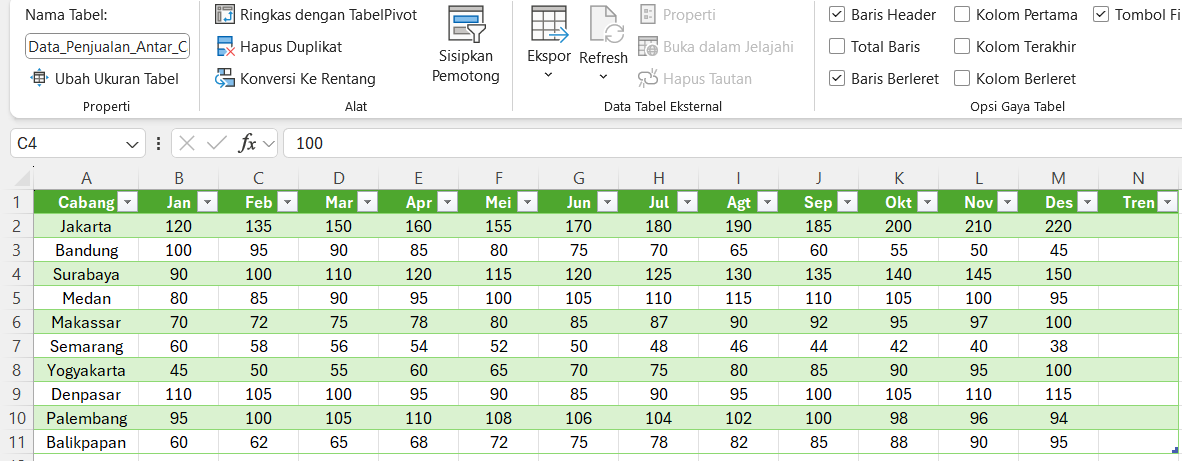
Task: Open the Agt column filter dropdown
Action: (767, 203)
